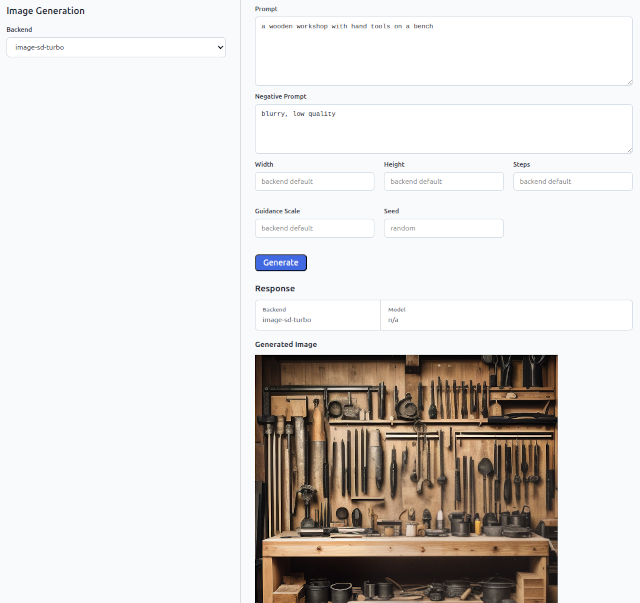This screenshot has height=603, width=640.
Task: Open the image-sd-turbo Backend dropdown
Action: 116,47
